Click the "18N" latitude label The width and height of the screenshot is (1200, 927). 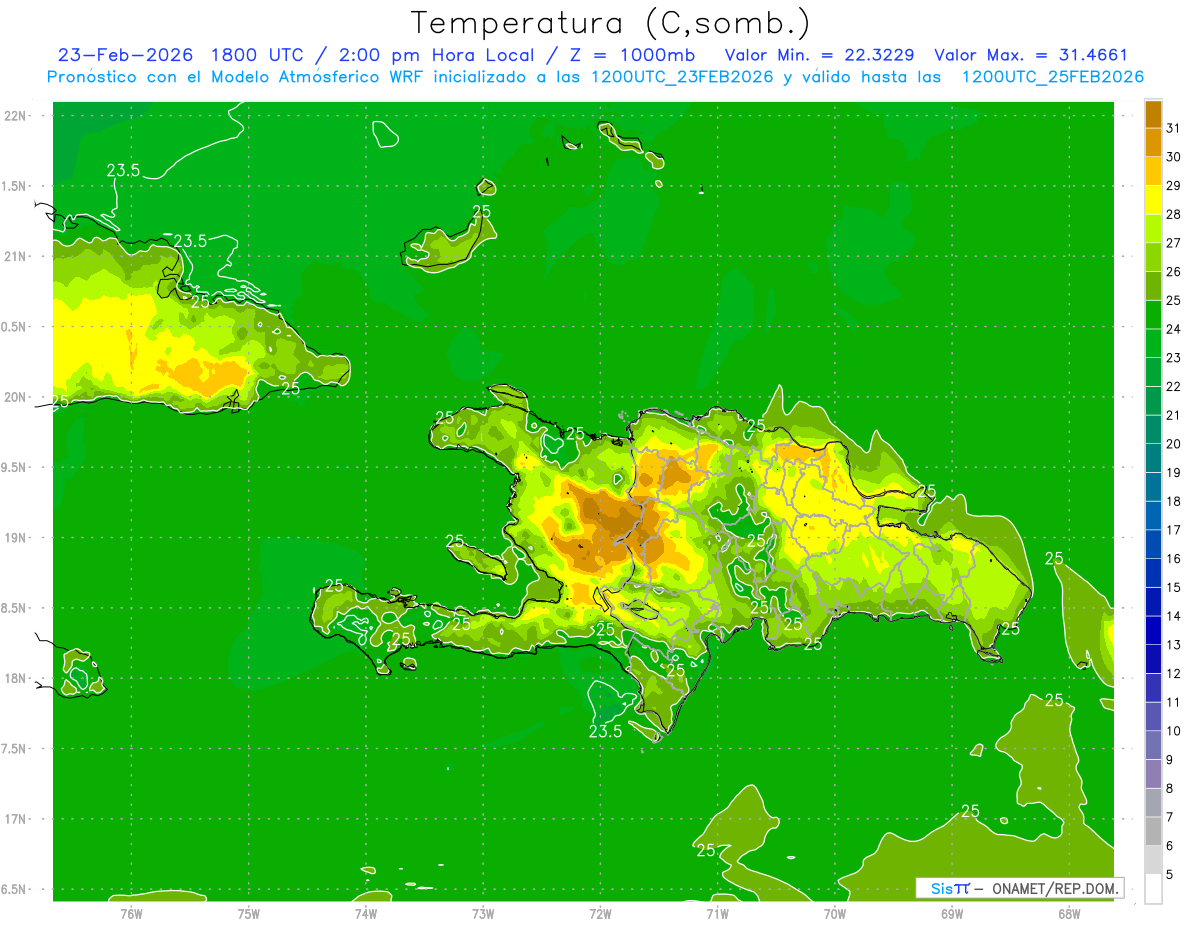tap(16, 678)
